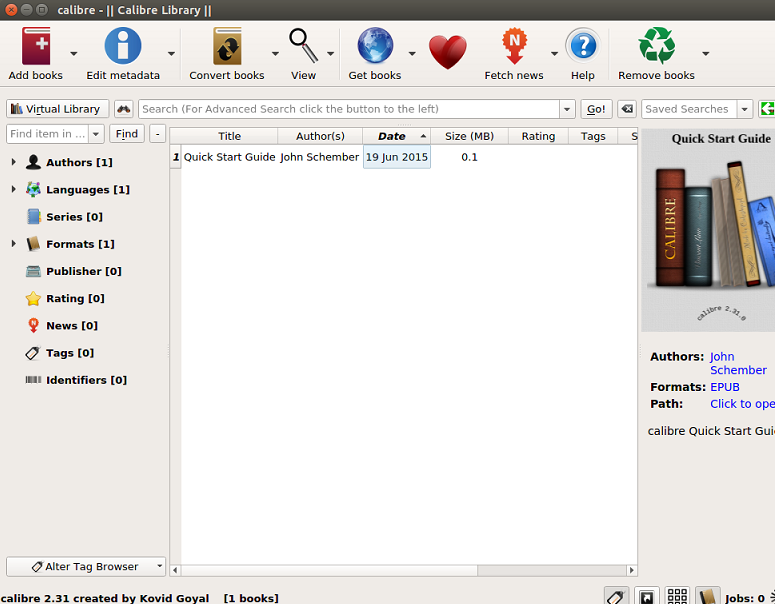Click the Fetch news icon
The width and height of the screenshot is (775, 606).
515,46
